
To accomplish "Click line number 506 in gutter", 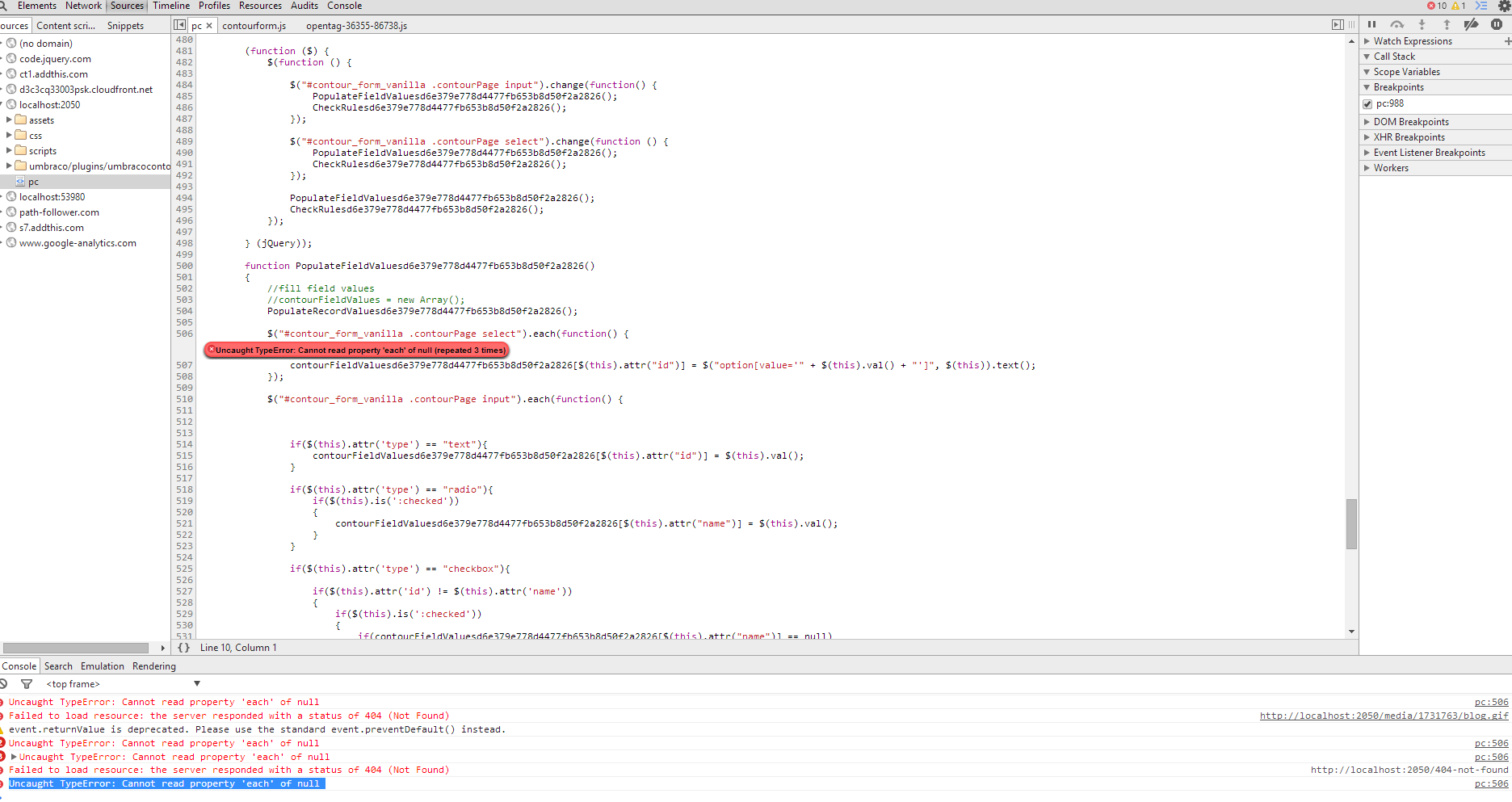I will coord(184,334).
